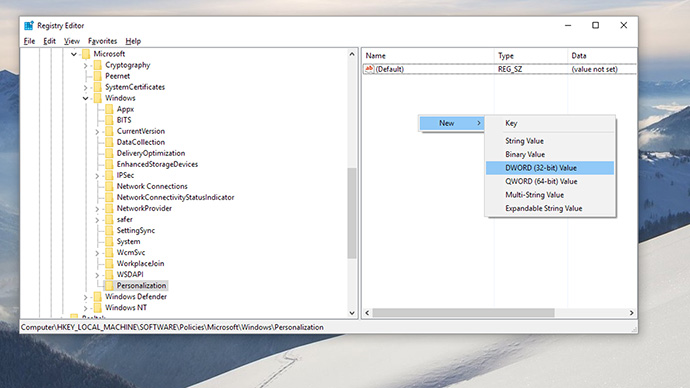Screen dimensions: 690x388
Task: Expand the WcmSvc key
Action: click(x=97, y=253)
